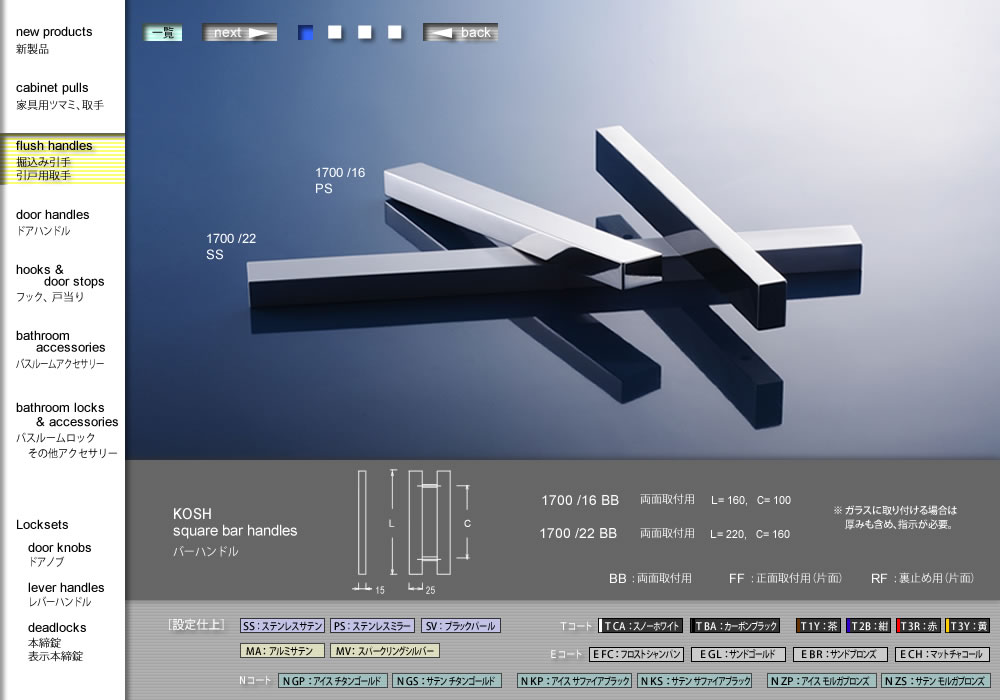
Task: Select MV sparkling silver finish
Action: [x=385, y=651]
